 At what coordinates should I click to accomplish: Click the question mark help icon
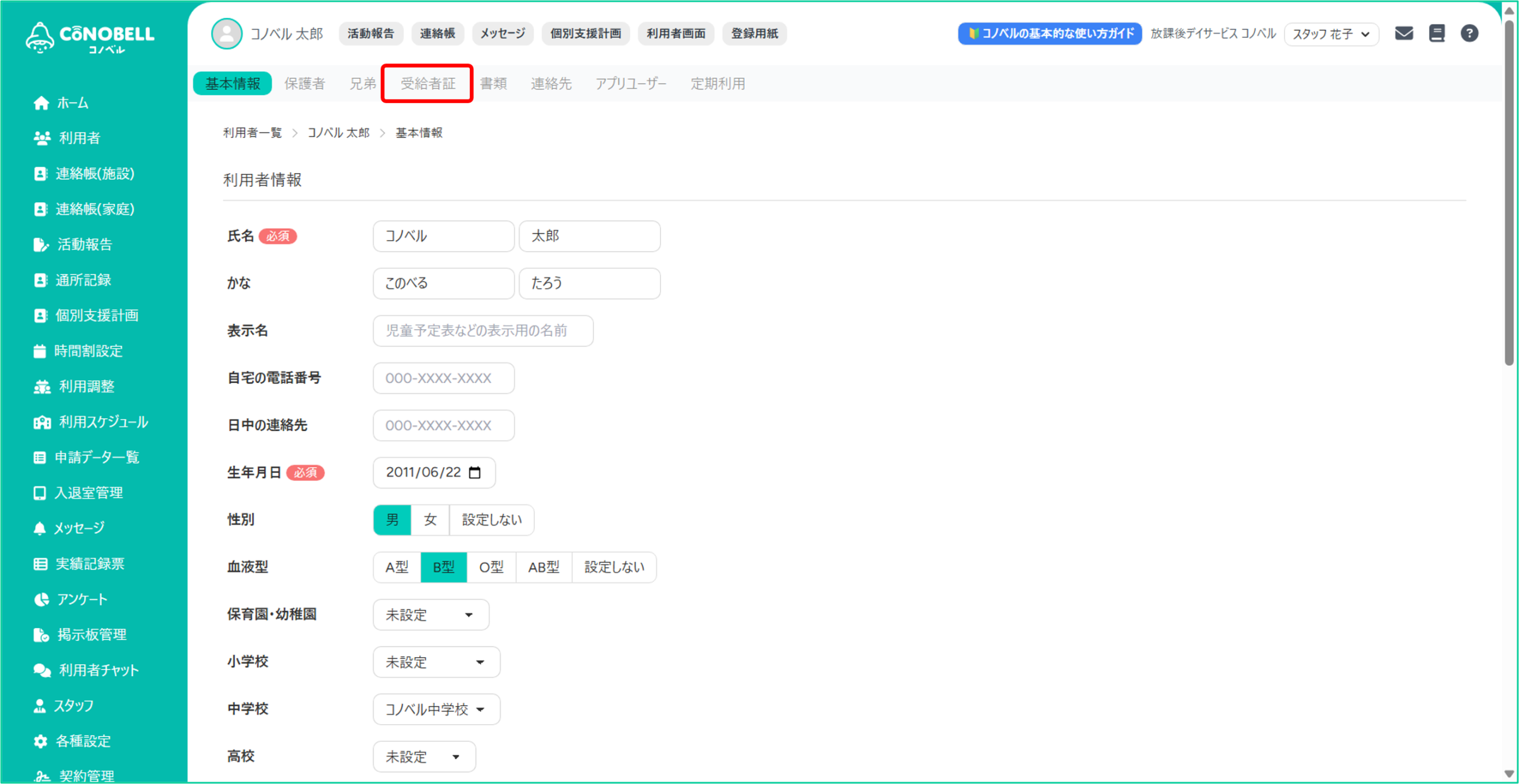(x=1469, y=33)
